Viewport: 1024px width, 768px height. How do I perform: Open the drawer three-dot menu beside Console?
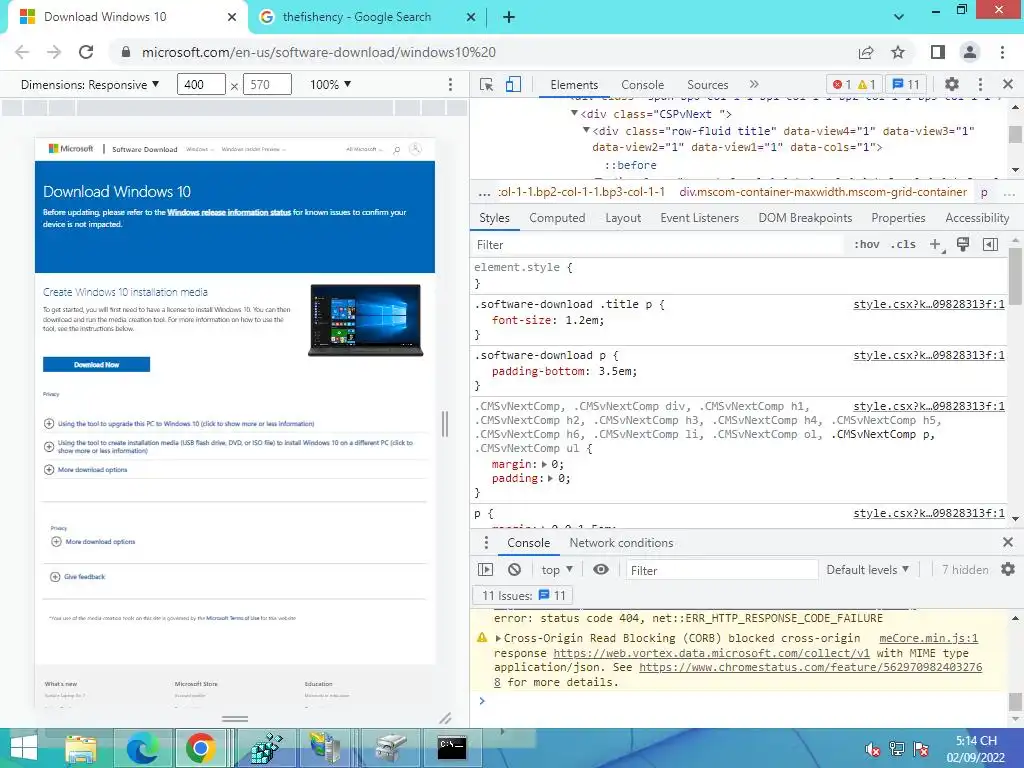pyautogui.click(x=486, y=543)
